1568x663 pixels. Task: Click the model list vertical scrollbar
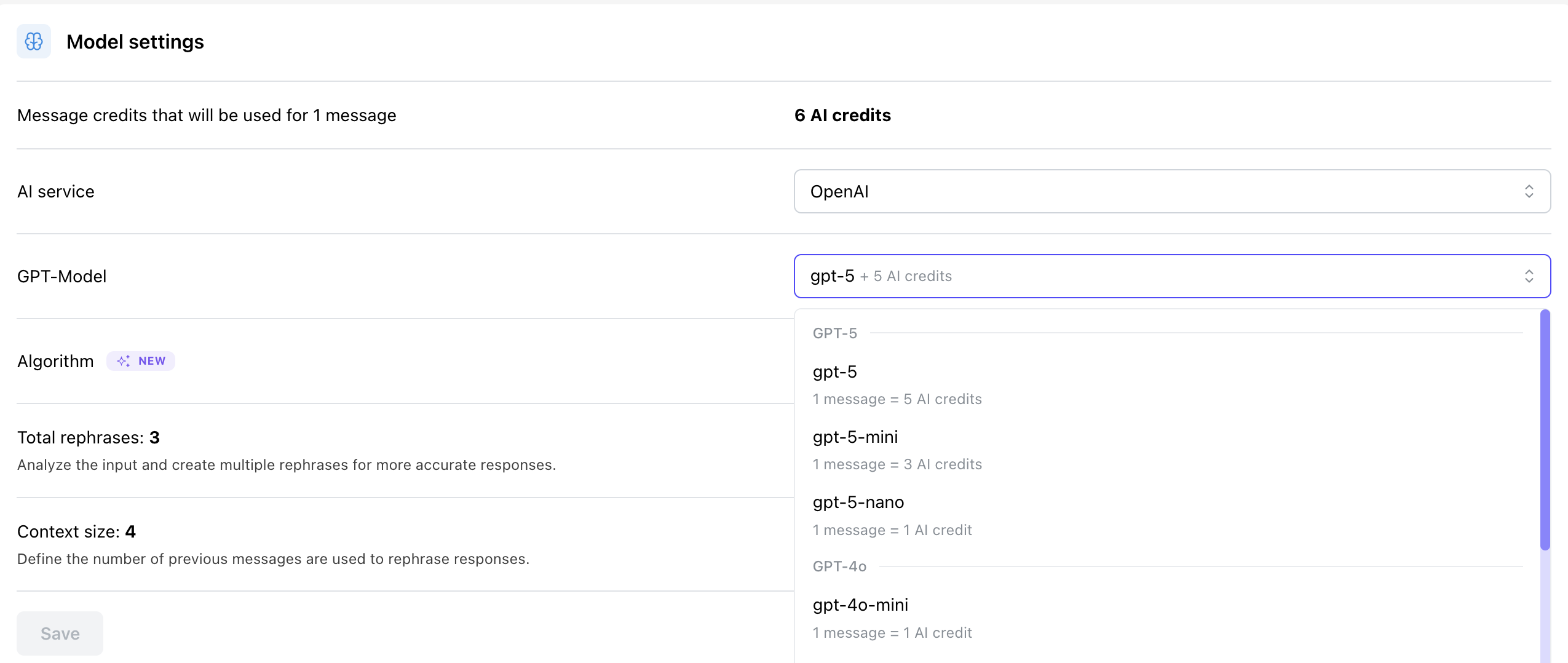pyautogui.click(x=1545, y=431)
